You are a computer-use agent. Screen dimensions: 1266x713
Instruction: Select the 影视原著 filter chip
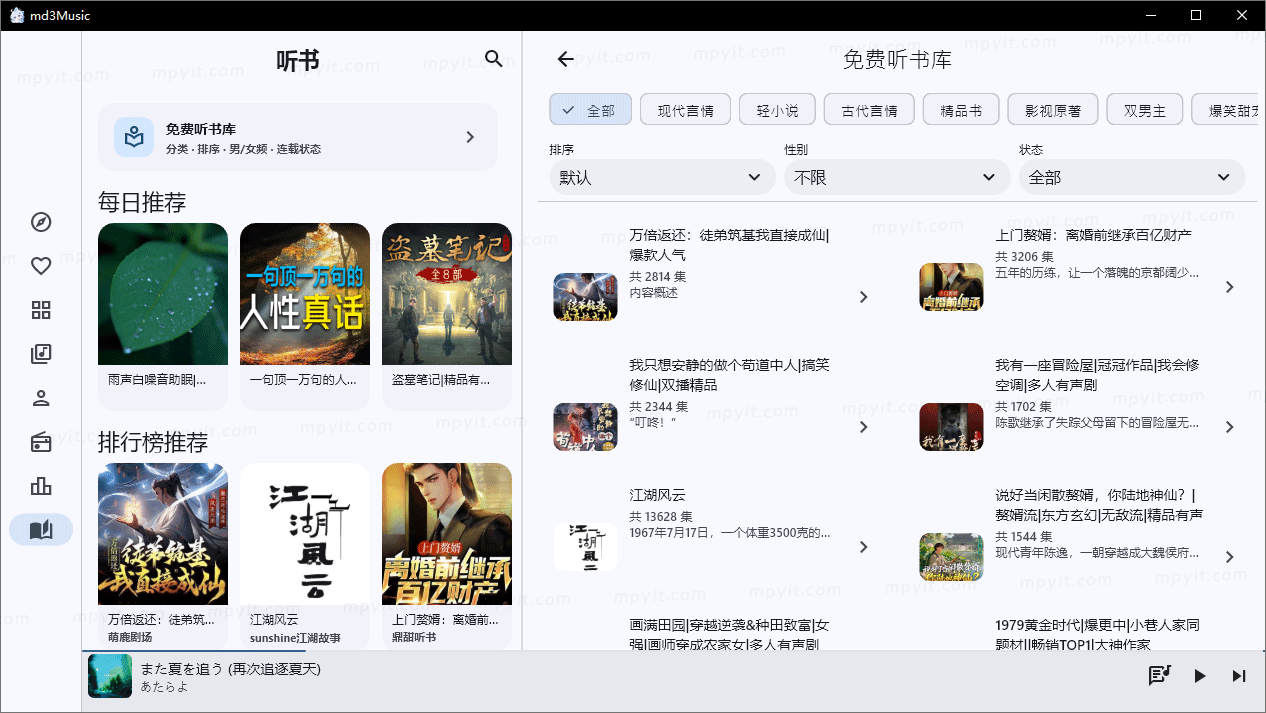click(x=1053, y=110)
